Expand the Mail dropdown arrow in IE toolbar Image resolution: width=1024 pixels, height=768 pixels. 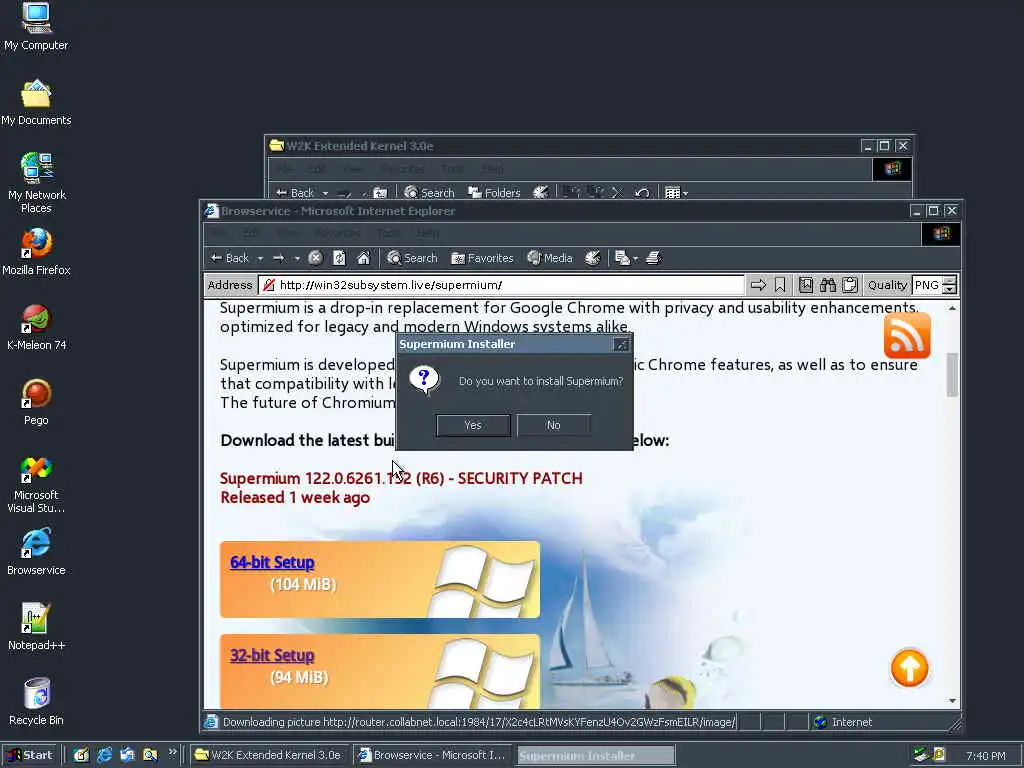tap(635, 259)
